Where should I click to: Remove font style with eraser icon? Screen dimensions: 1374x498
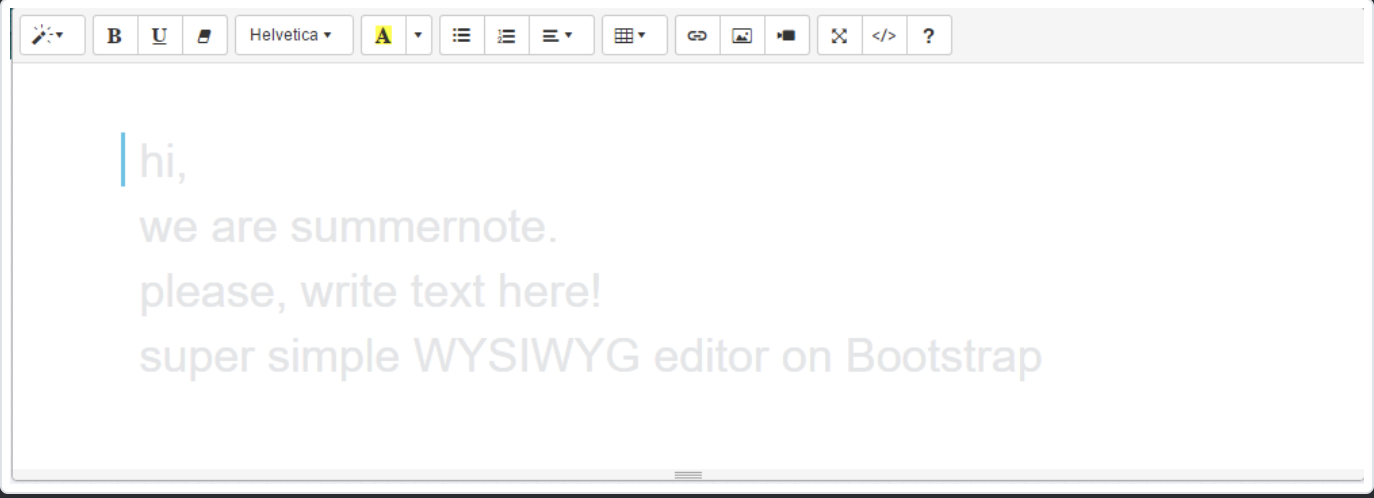(x=205, y=35)
